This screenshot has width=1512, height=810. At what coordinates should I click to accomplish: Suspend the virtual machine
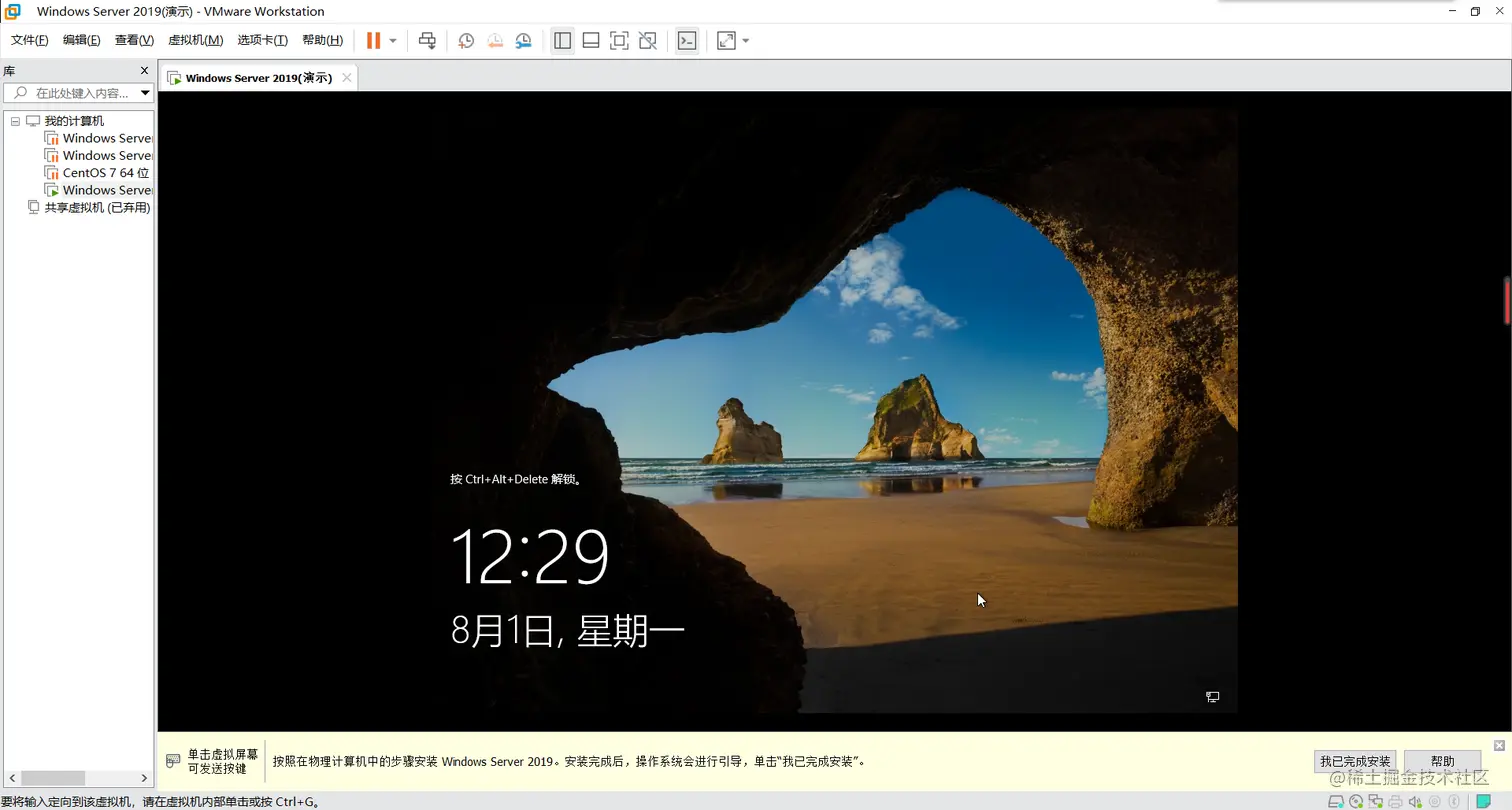coord(373,40)
